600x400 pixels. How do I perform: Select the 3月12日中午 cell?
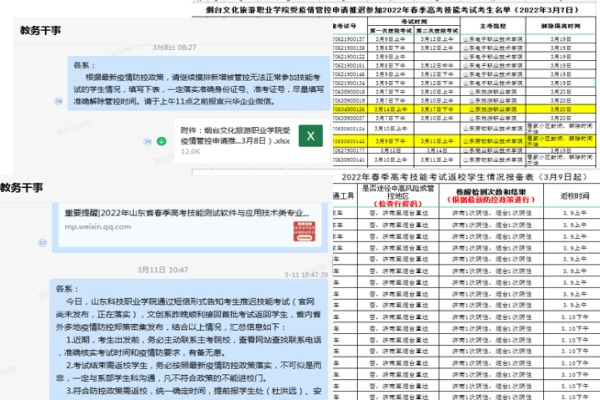[x=437, y=65]
